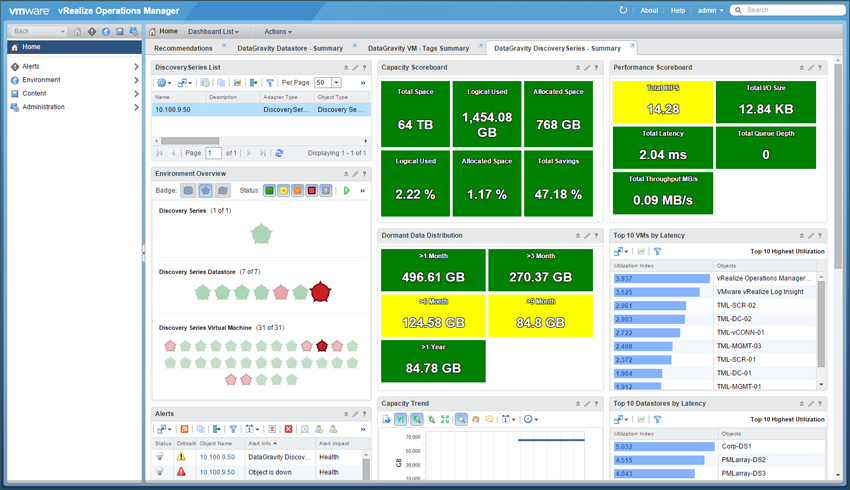Screen dimensions: 850x490
Task: Click the filter funnel in Discovery Series List
Action: 269,83
